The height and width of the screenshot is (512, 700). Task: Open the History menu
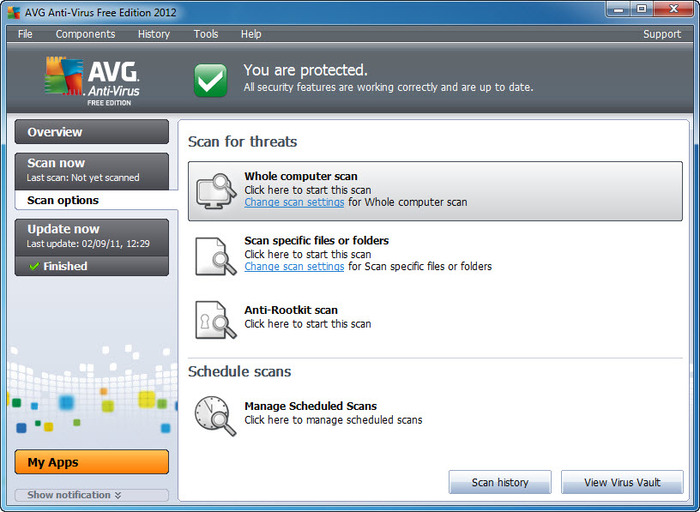click(x=154, y=34)
